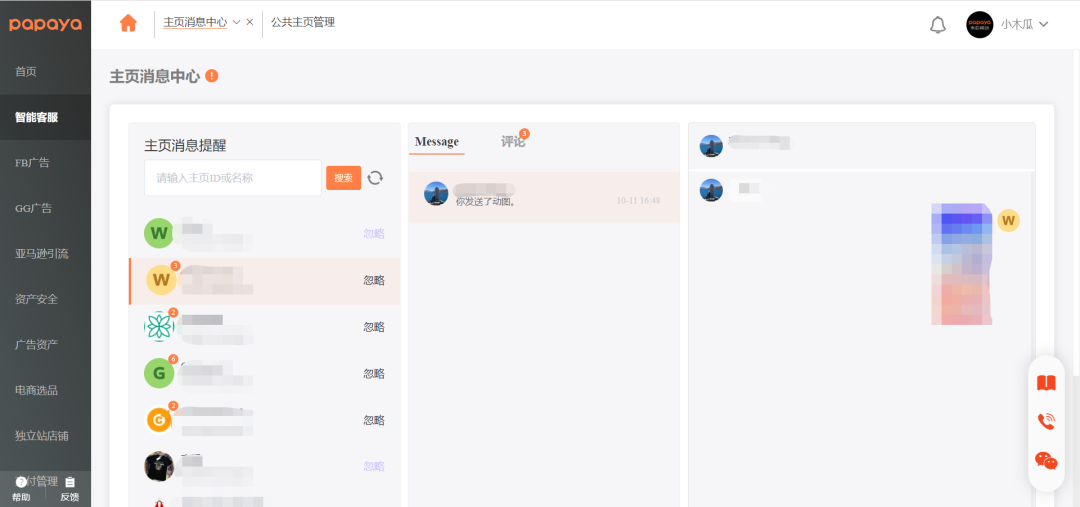Open the conversation 你发送了动图。

(x=544, y=197)
